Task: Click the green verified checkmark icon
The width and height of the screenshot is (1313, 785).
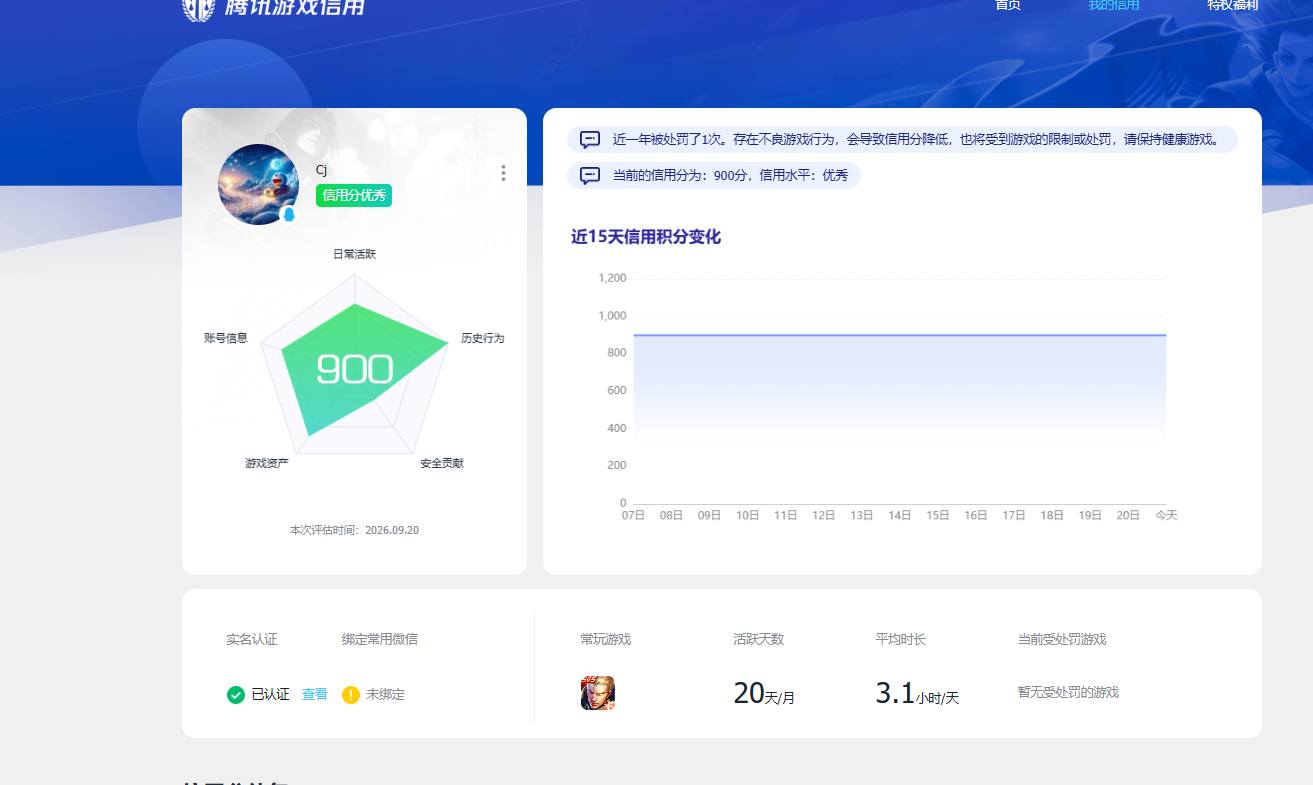Action: [236, 694]
